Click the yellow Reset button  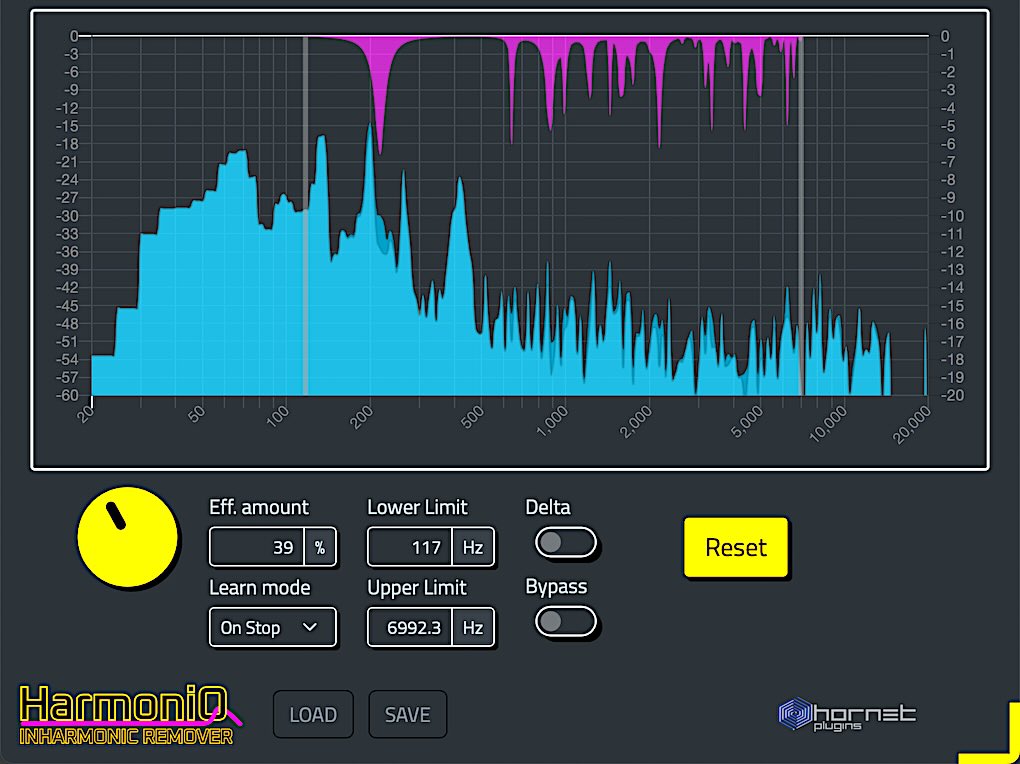(x=736, y=547)
